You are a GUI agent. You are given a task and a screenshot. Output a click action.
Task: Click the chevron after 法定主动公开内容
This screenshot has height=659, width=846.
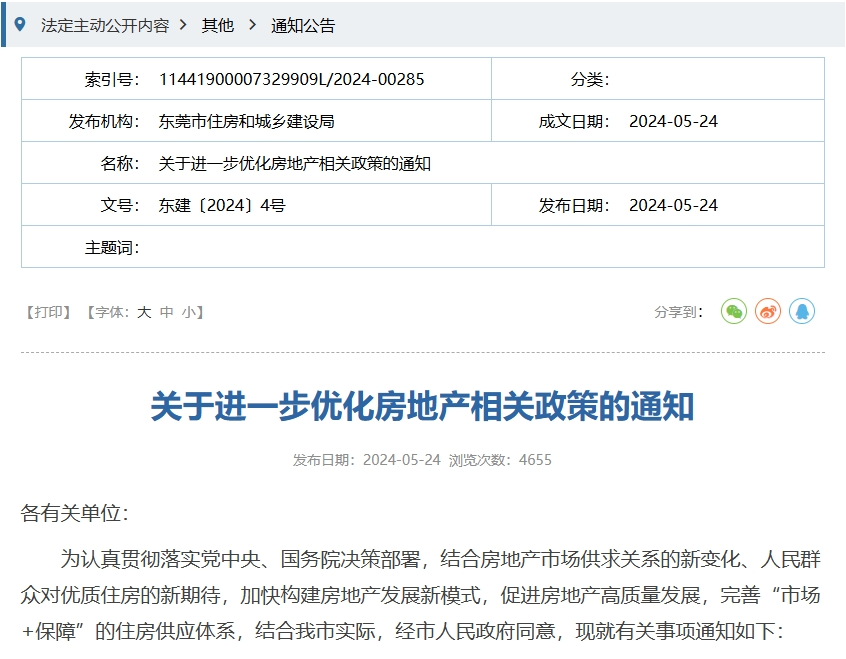[x=184, y=25]
